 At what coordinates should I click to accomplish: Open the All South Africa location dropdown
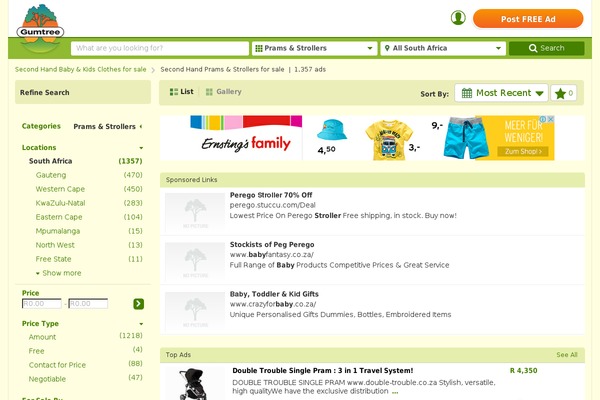pos(443,48)
